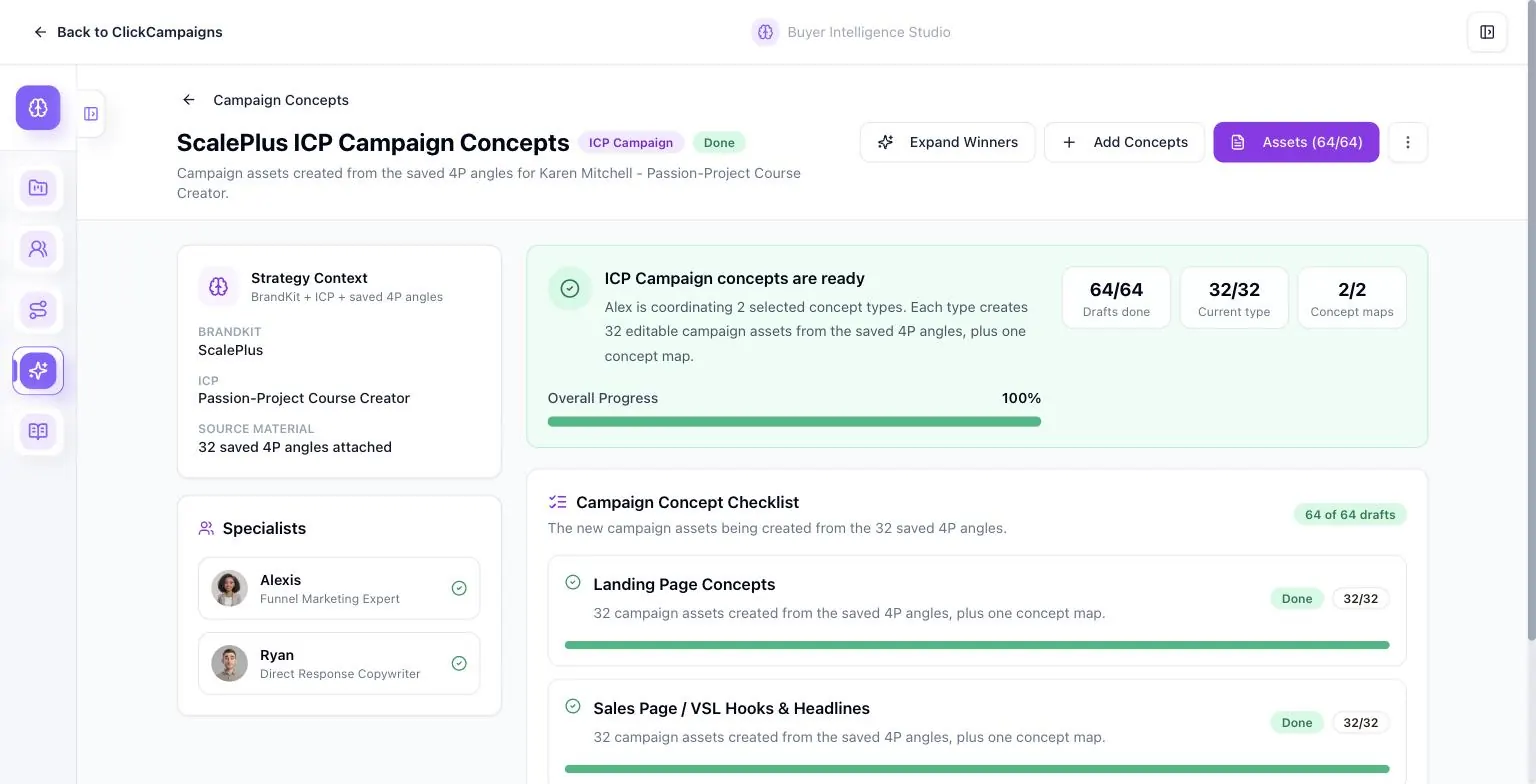Open the folder chart sidebar icon
1536x784 pixels.
[38, 187]
